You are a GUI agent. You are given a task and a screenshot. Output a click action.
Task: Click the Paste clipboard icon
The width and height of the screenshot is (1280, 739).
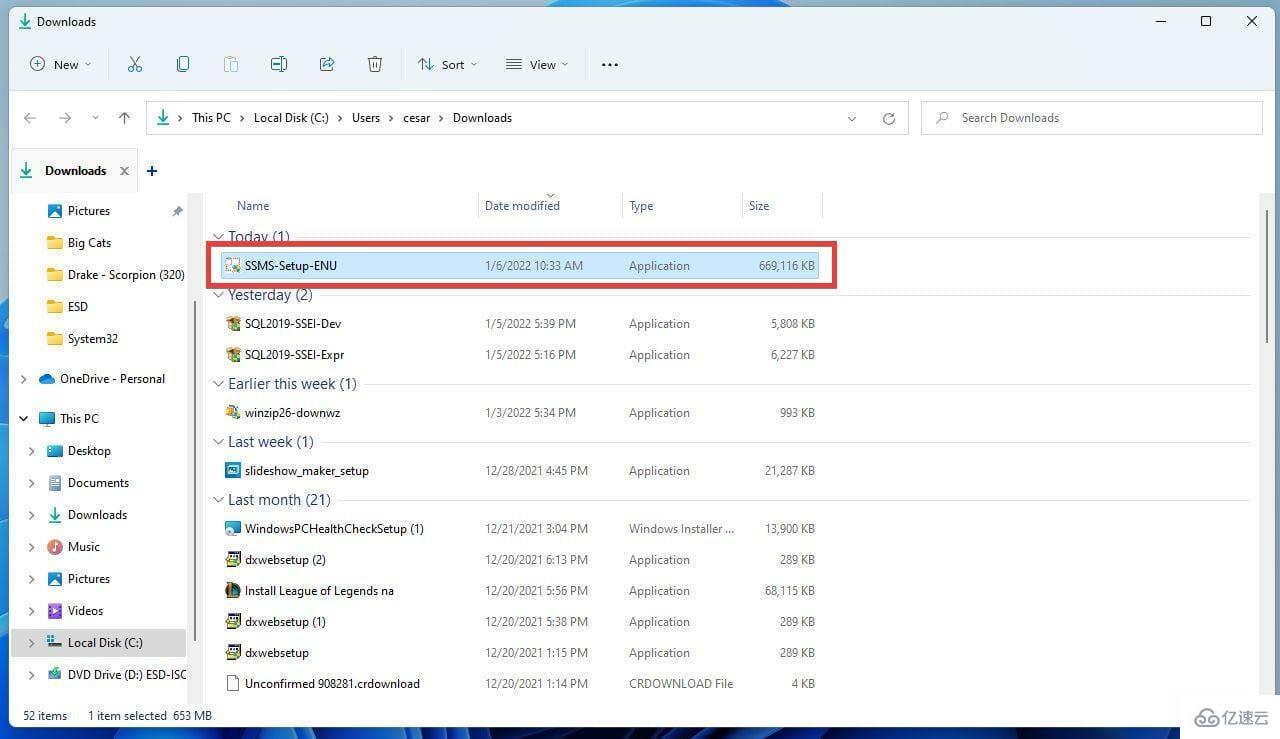pyautogui.click(x=231, y=64)
